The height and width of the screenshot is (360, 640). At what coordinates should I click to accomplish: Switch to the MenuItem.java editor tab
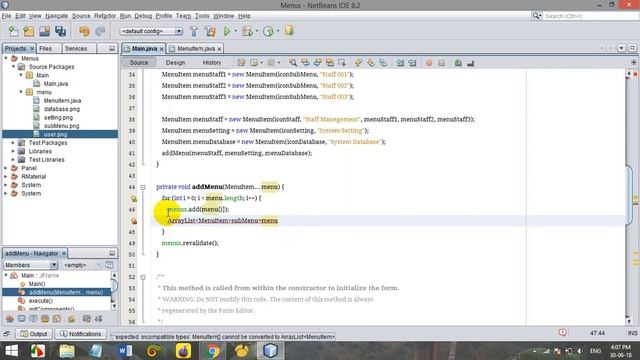pos(196,49)
